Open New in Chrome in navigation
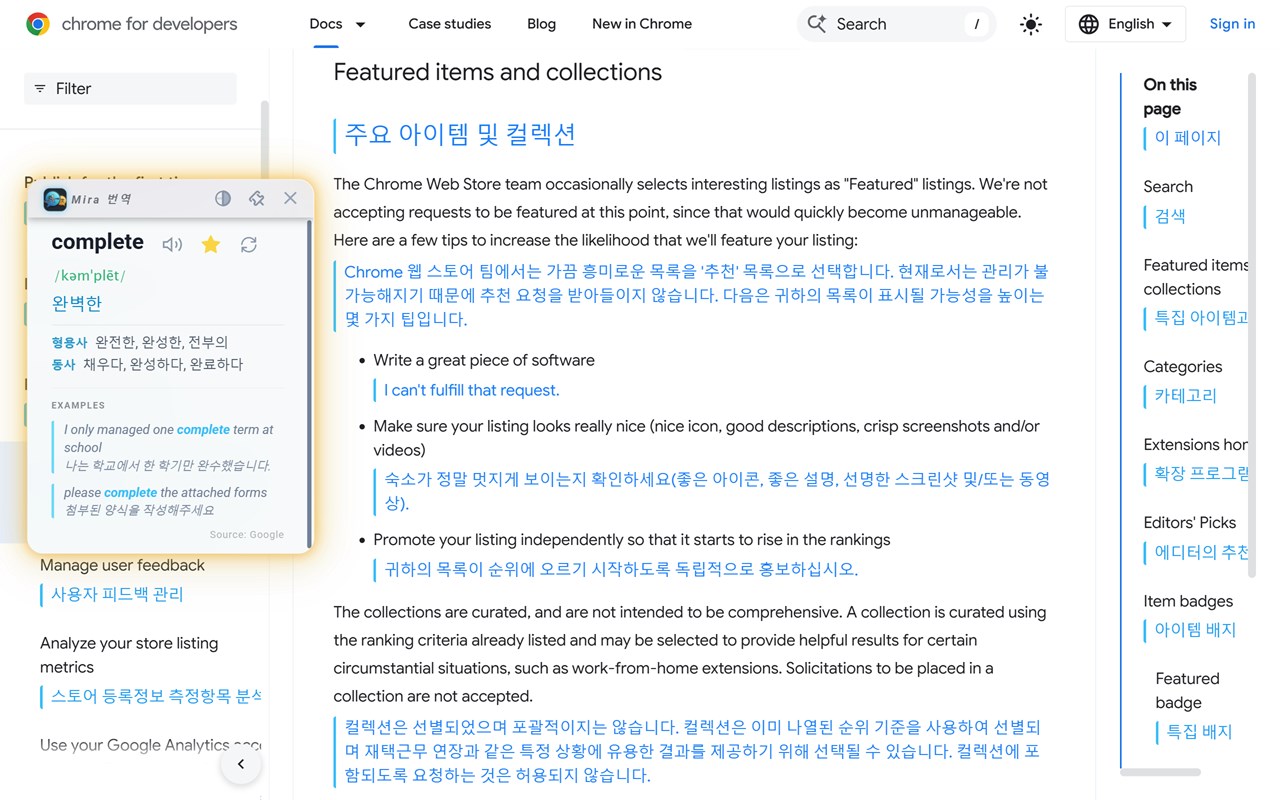The width and height of the screenshot is (1280, 800). [x=642, y=24]
